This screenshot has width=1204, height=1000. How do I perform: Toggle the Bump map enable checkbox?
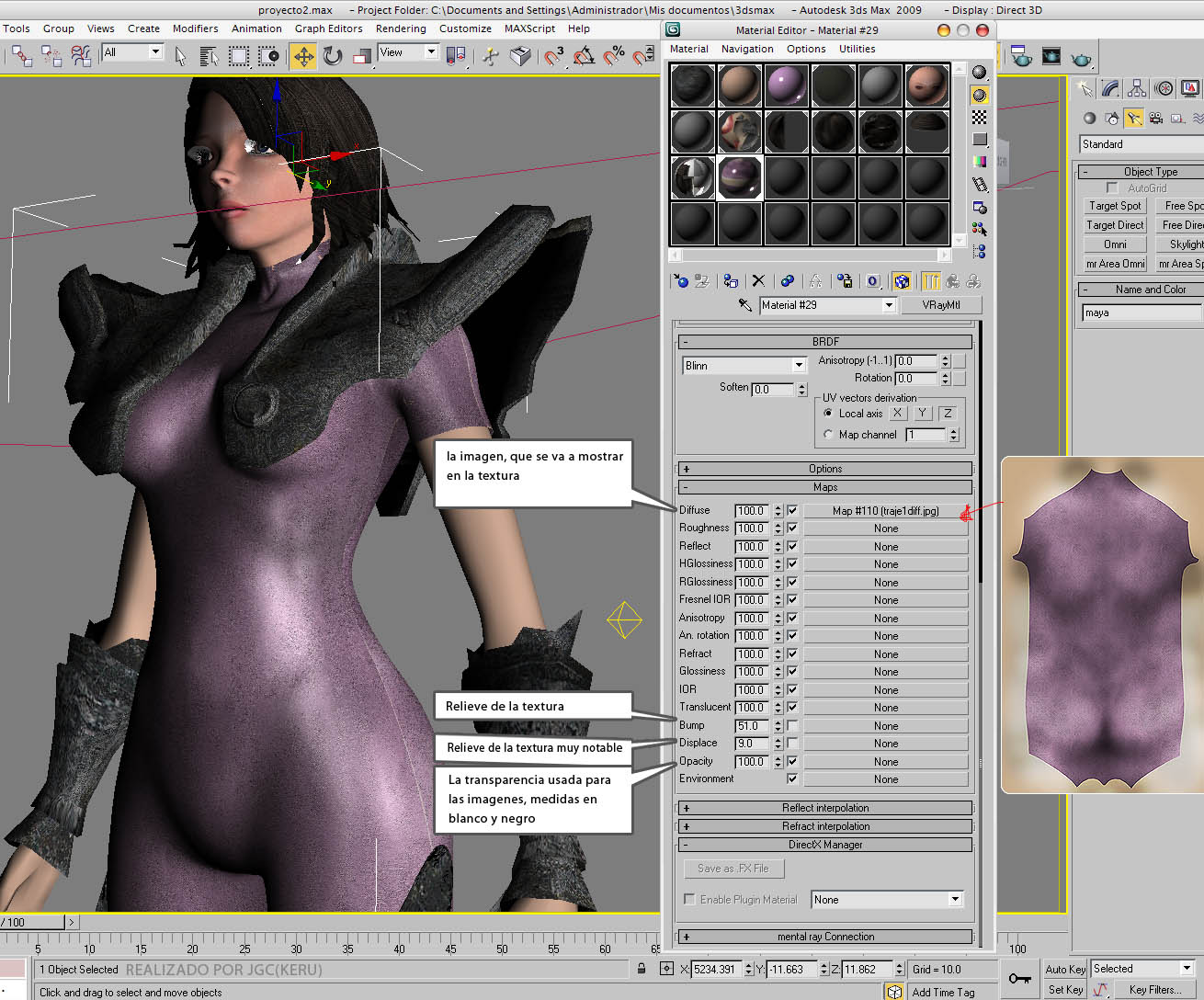tap(792, 726)
